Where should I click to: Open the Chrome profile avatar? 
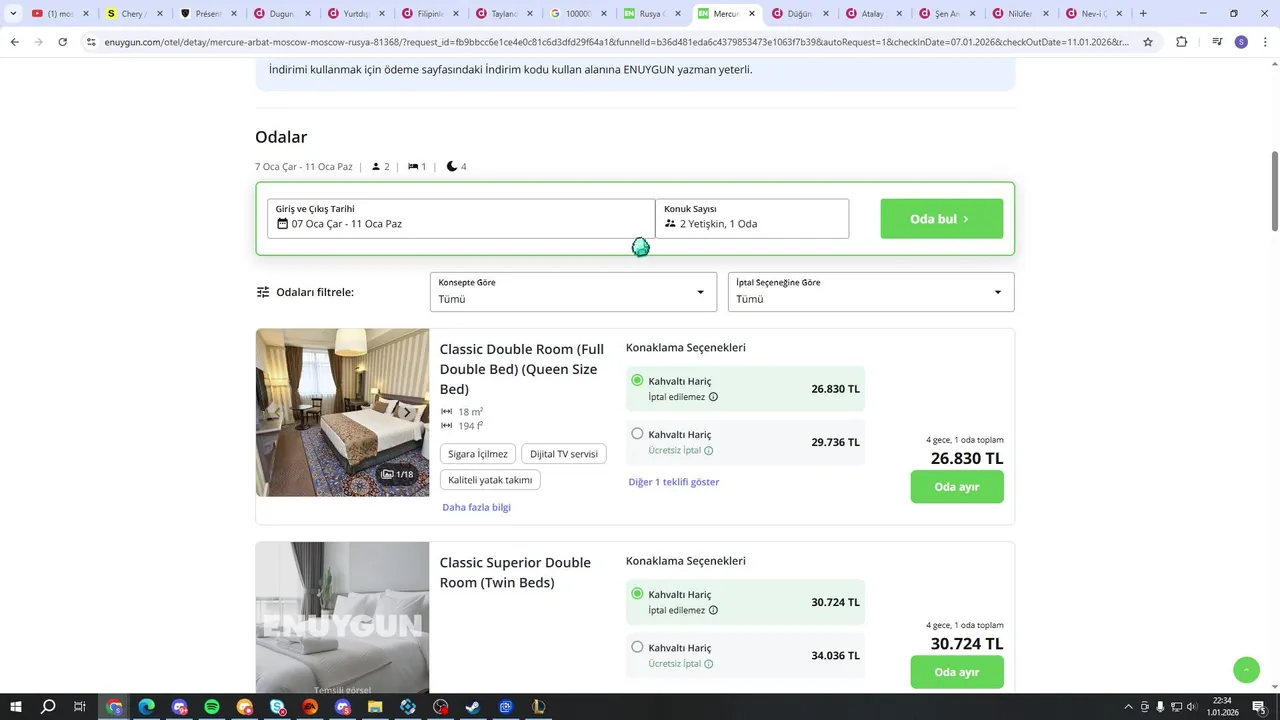[1241, 42]
